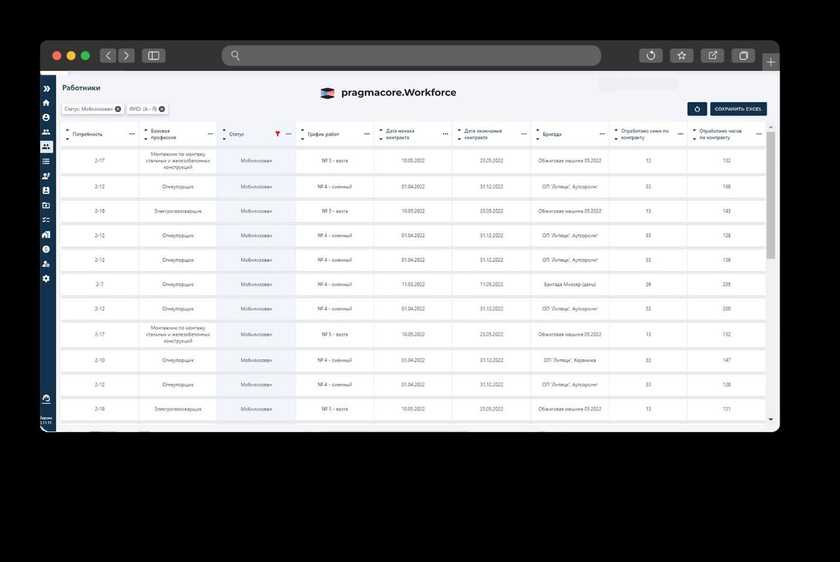
Task: Open the settings gear in sidebar
Action: pyautogui.click(x=46, y=278)
